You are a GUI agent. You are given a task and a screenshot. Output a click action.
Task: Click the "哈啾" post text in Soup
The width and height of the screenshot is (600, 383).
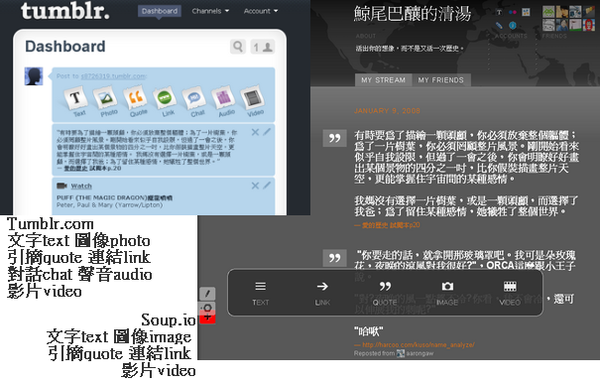click(x=368, y=331)
